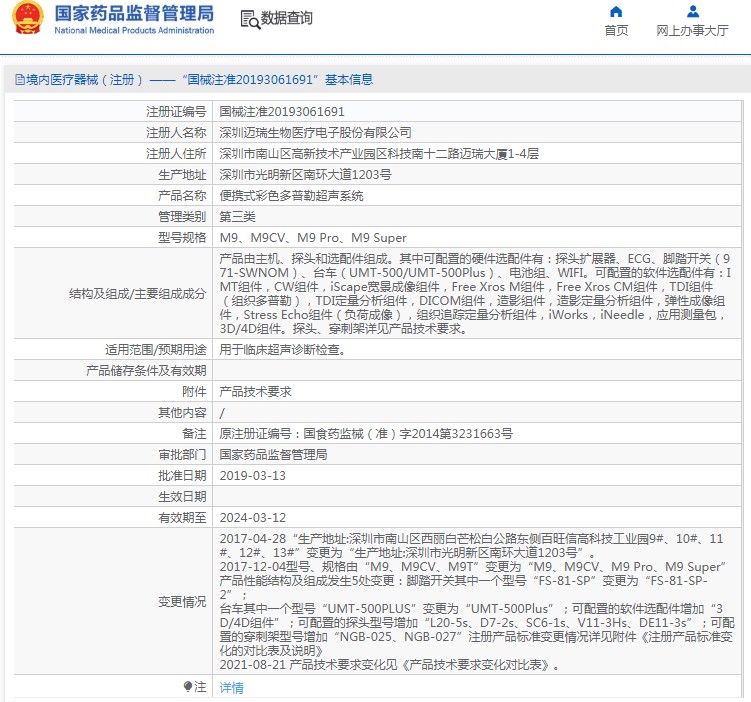Click the 网上办事大厅 person icon
This screenshot has height=702, width=751.
click(x=692, y=12)
